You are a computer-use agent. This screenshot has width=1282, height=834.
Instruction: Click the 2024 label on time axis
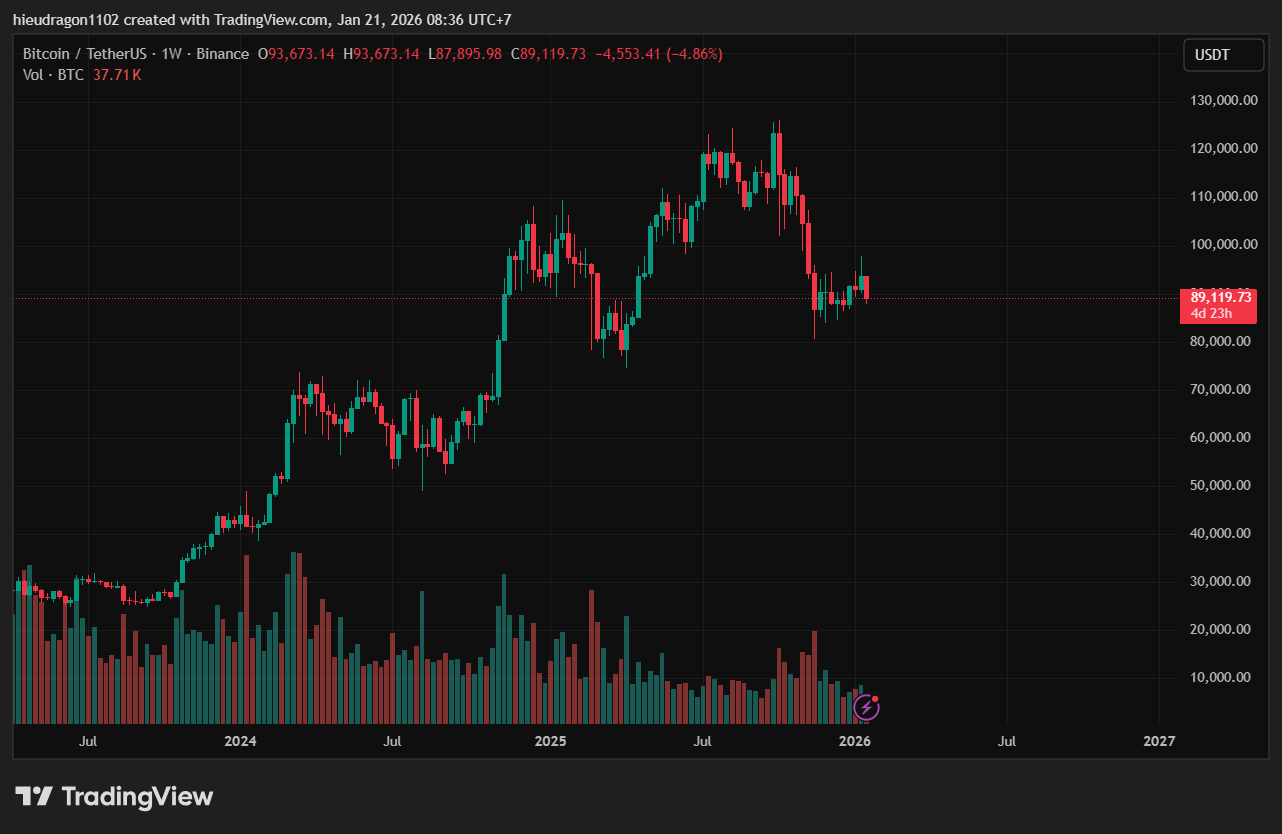pos(240,742)
